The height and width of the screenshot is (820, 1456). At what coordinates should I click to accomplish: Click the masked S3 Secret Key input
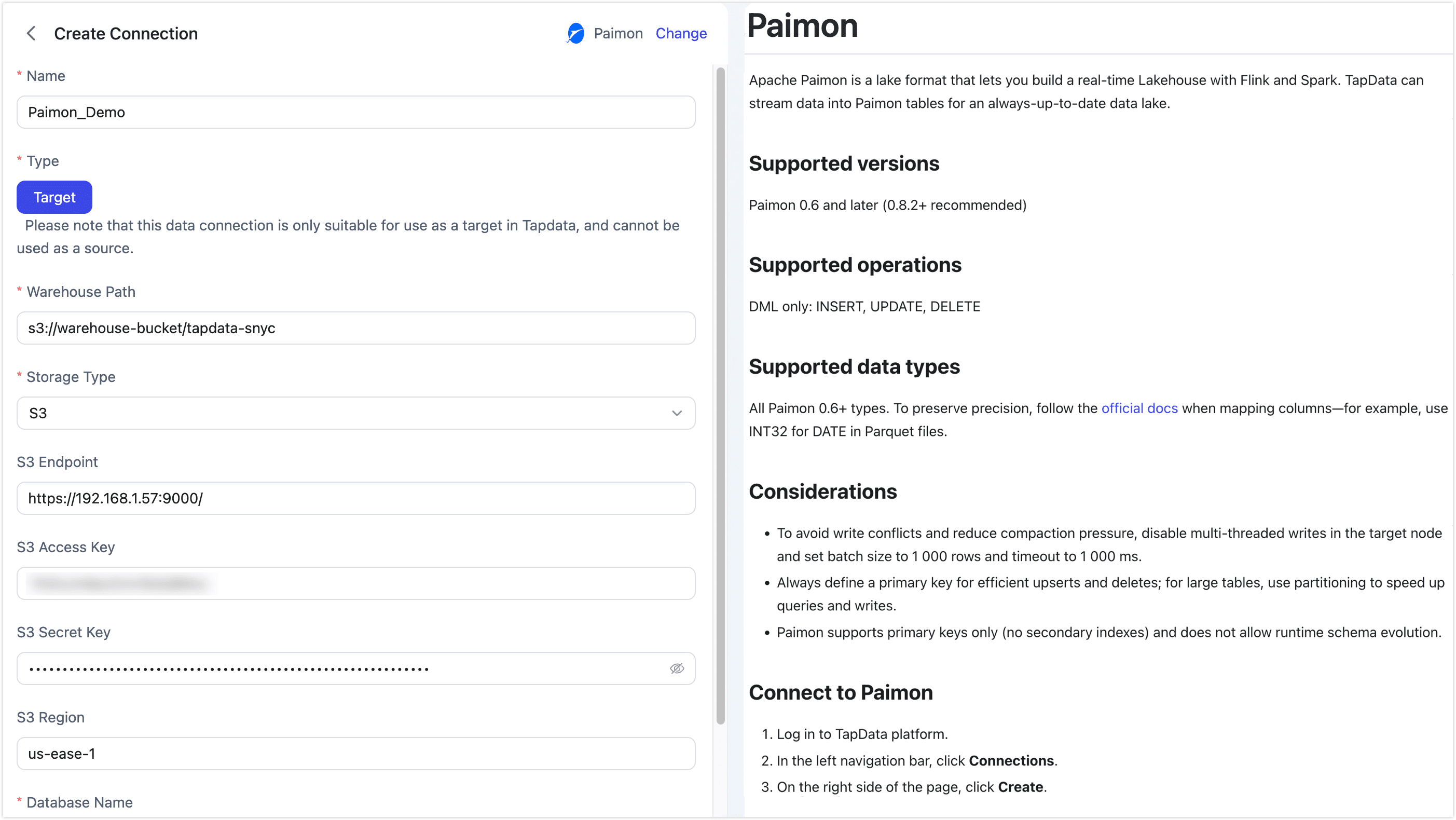pos(339,668)
